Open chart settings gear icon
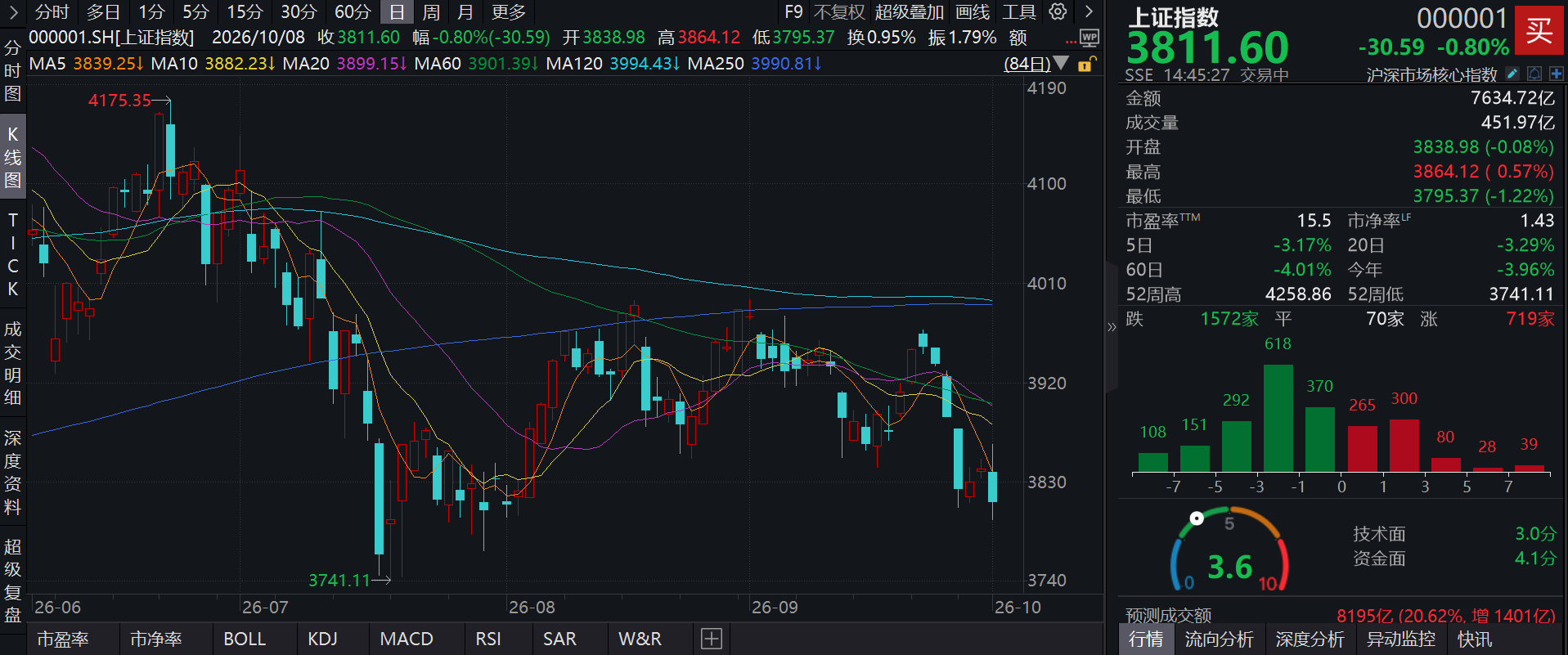The width and height of the screenshot is (1568, 655). pos(1058,11)
